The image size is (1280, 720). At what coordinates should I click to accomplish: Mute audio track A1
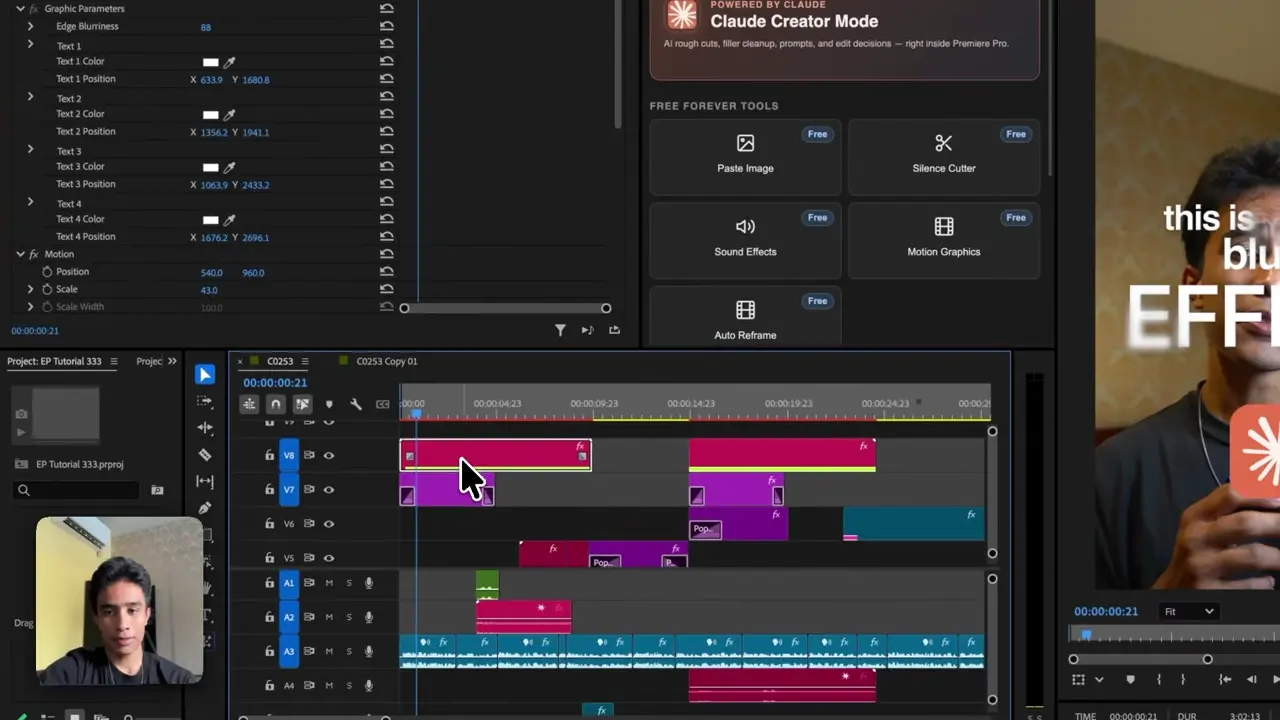tap(329, 583)
